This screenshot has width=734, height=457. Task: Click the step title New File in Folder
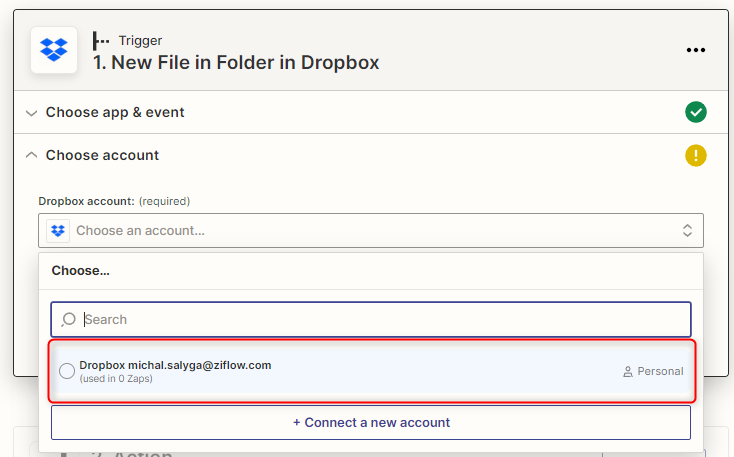click(236, 63)
